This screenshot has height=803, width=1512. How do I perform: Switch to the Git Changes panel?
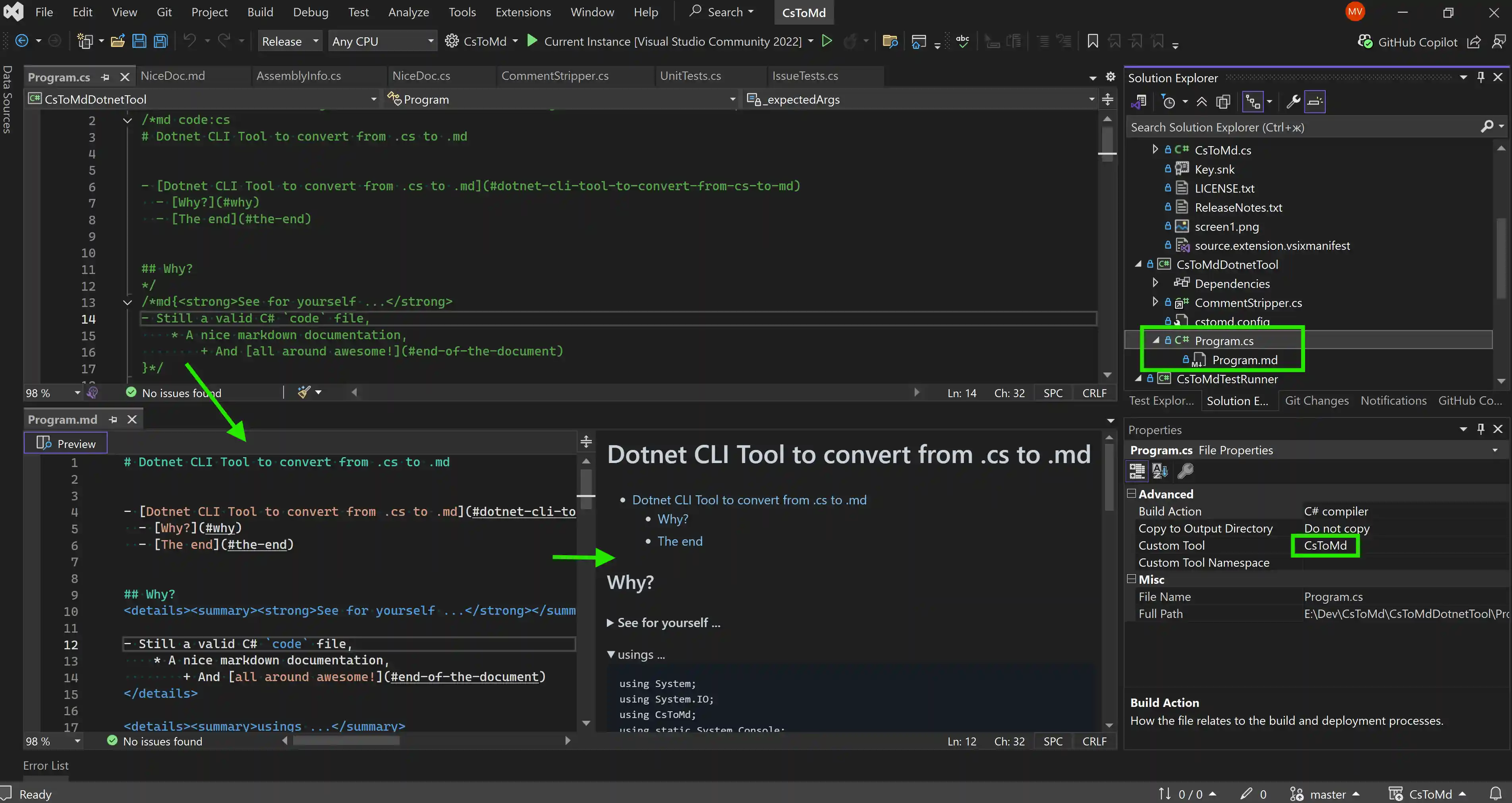coord(1317,400)
